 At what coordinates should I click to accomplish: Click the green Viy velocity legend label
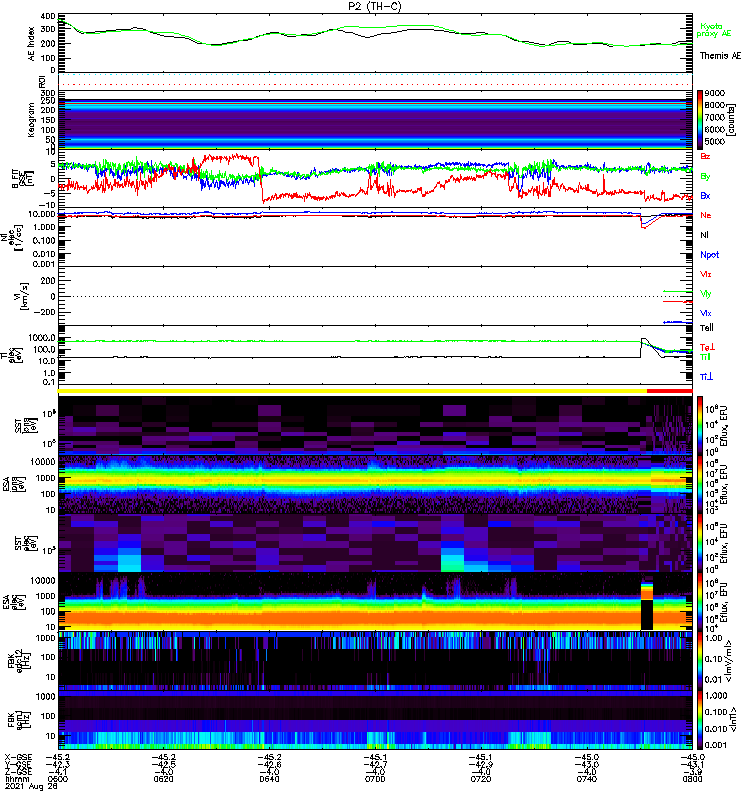click(x=706, y=294)
